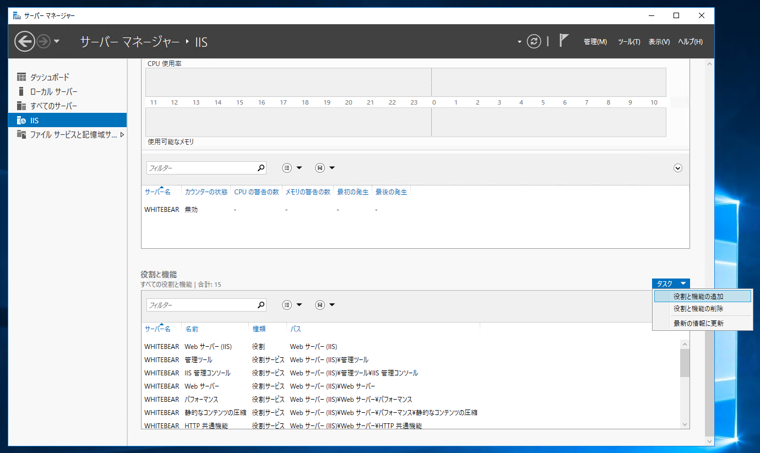Click the すべてのサーバー icon
760x453 pixels.
(21, 106)
